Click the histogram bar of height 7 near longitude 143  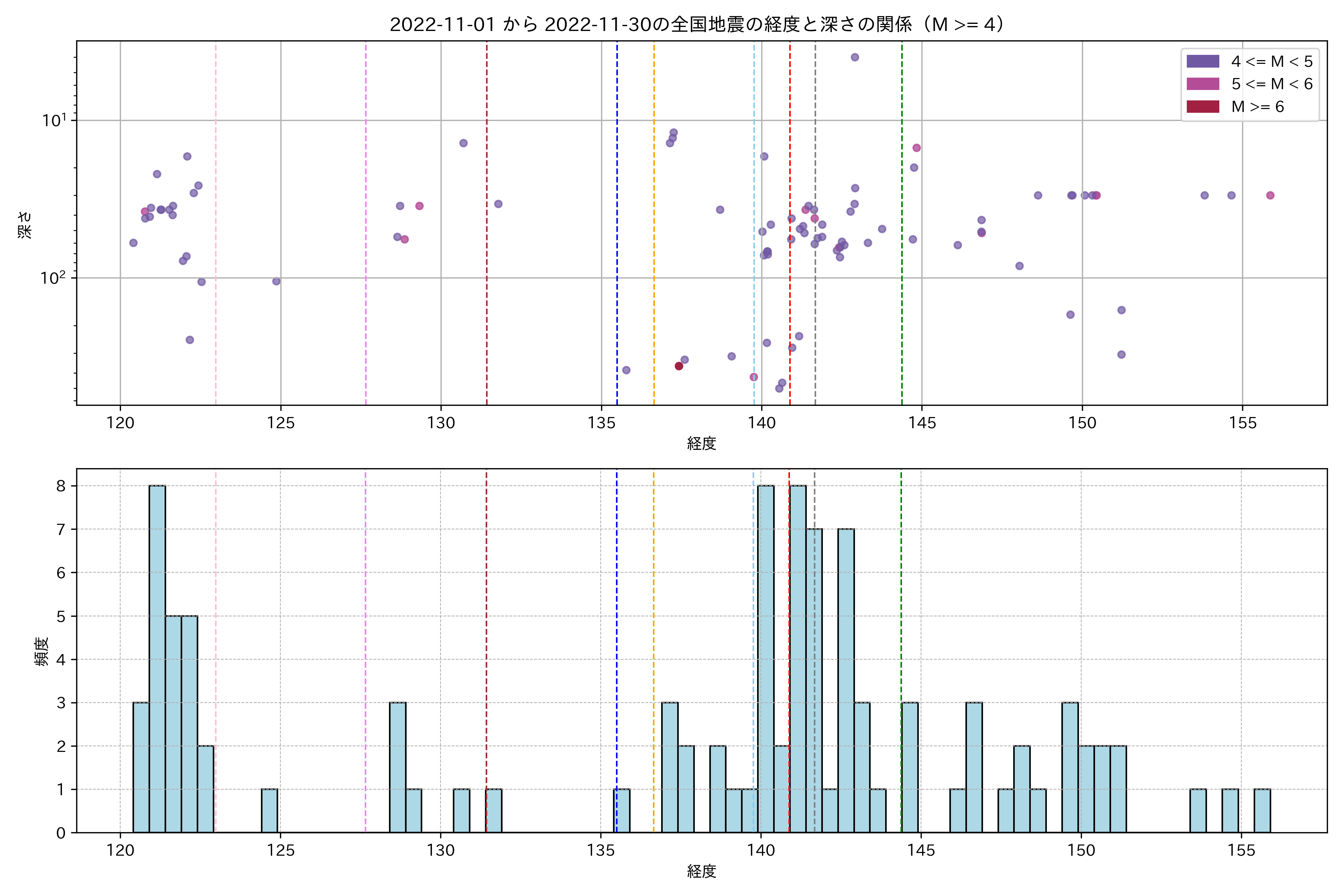[x=846, y=680]
